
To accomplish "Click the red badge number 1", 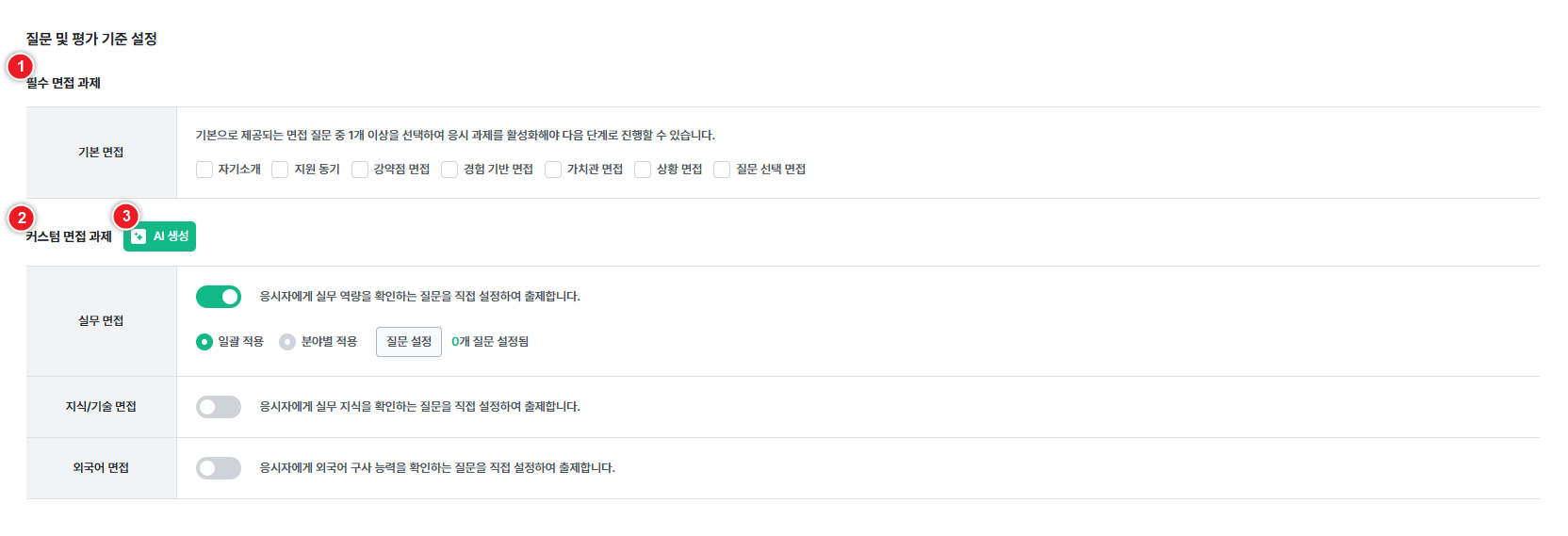I will (x=21, y=67).
